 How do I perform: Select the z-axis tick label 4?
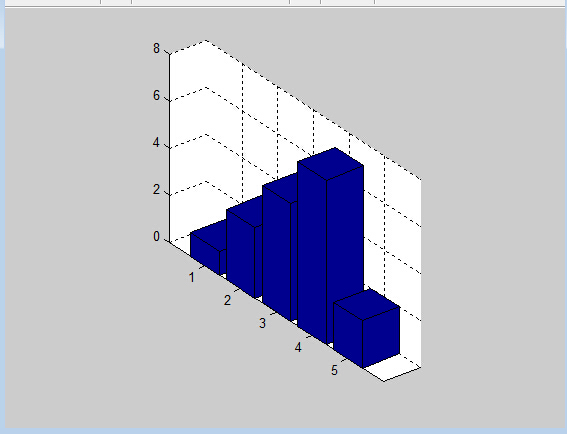[x=156, y=143]
